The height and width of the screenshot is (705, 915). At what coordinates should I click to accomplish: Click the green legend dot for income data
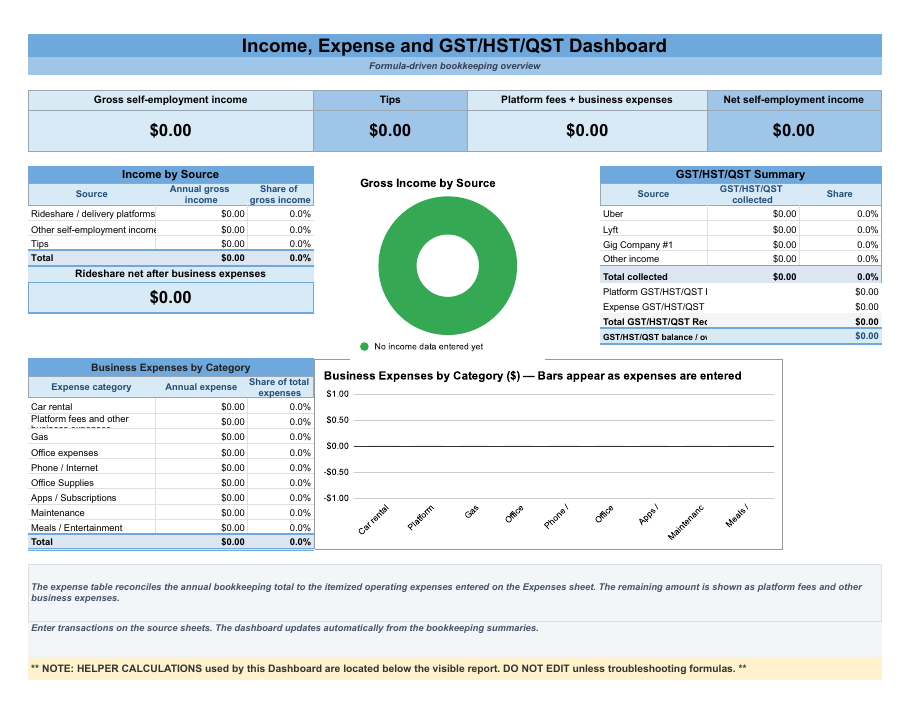364,347
